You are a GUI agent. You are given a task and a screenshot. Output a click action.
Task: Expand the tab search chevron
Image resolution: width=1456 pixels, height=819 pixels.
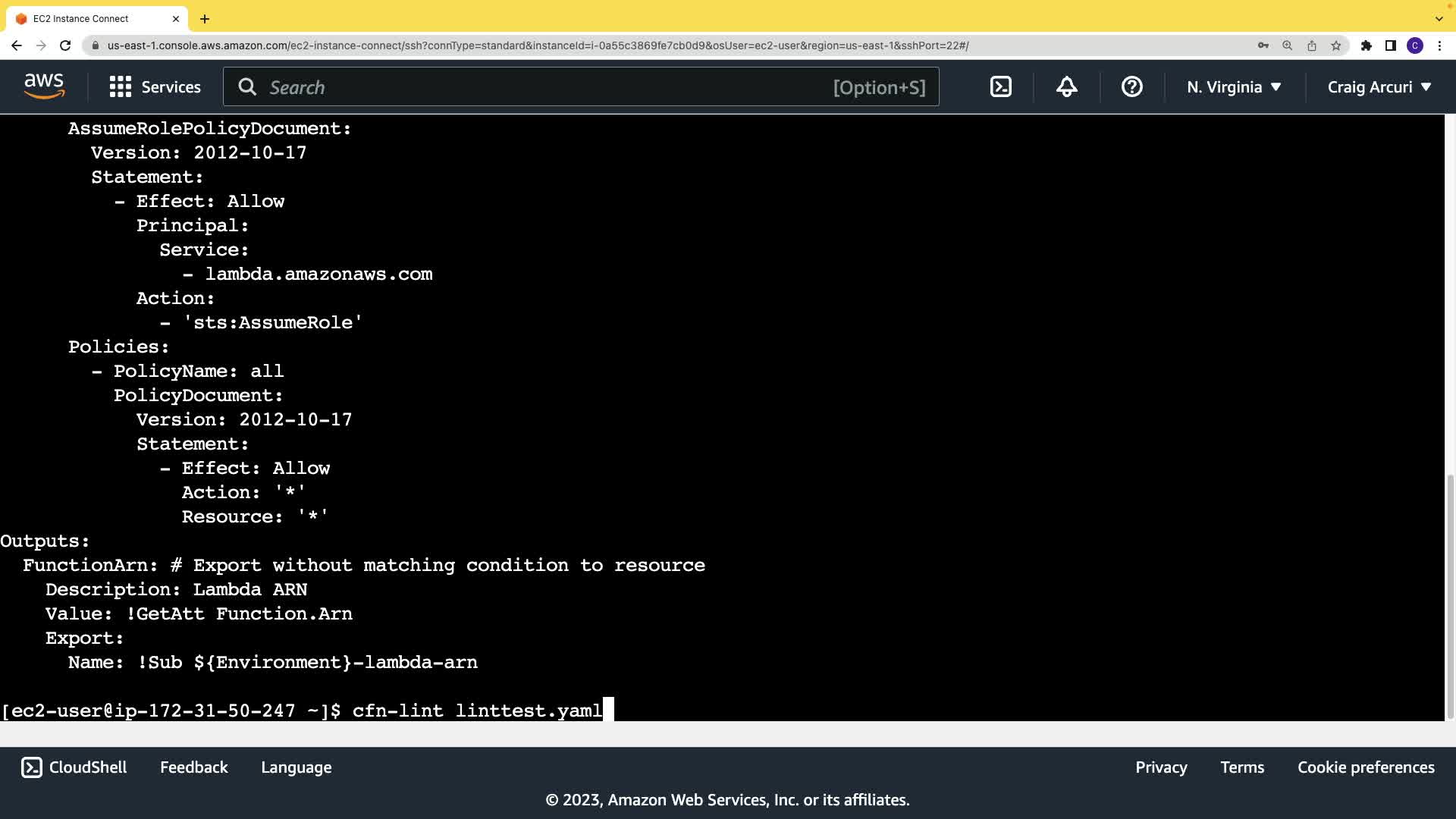[1439, 19]
